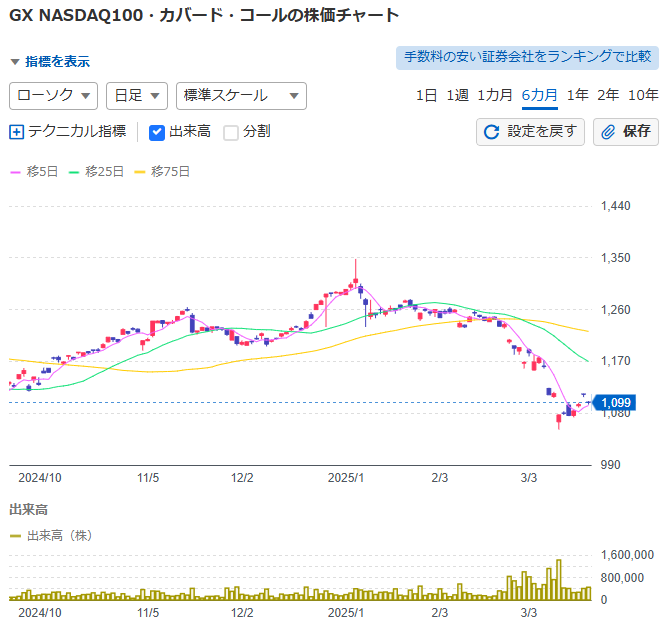Click the 1,600,000 volume axis label
661x626 pixels.
point(627,555)
